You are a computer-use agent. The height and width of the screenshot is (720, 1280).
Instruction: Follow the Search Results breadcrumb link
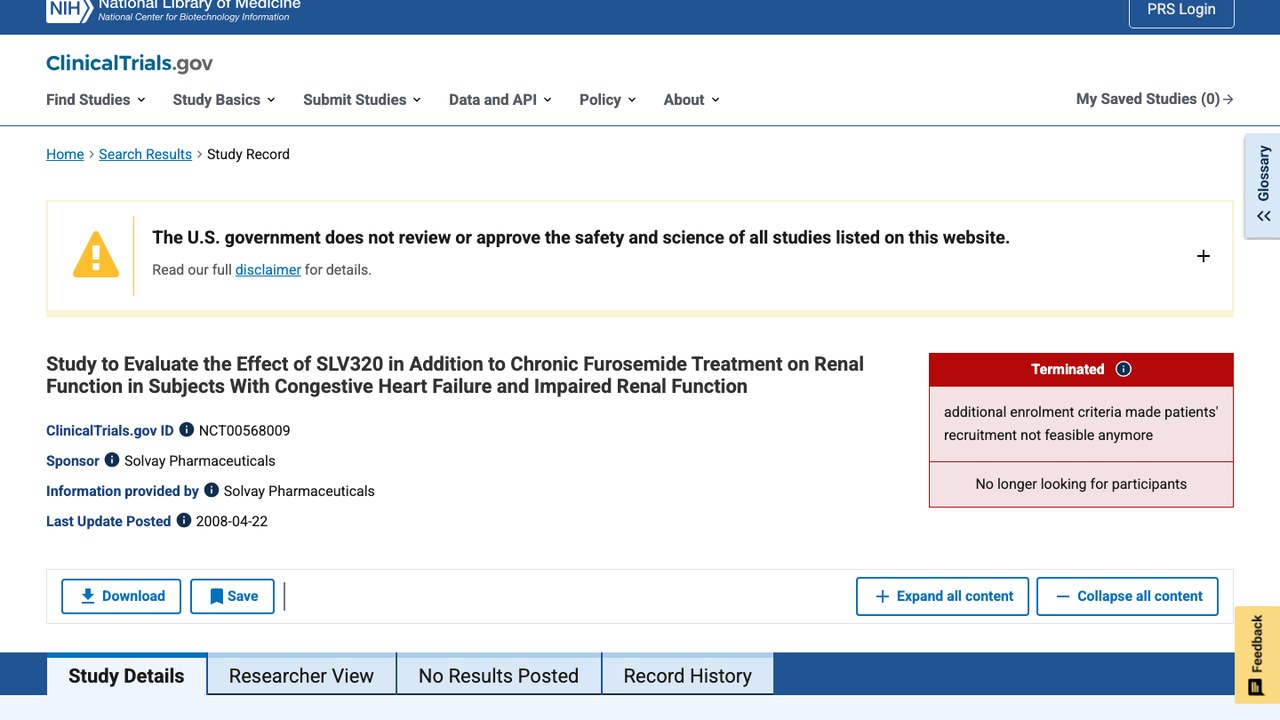(145, 154)
